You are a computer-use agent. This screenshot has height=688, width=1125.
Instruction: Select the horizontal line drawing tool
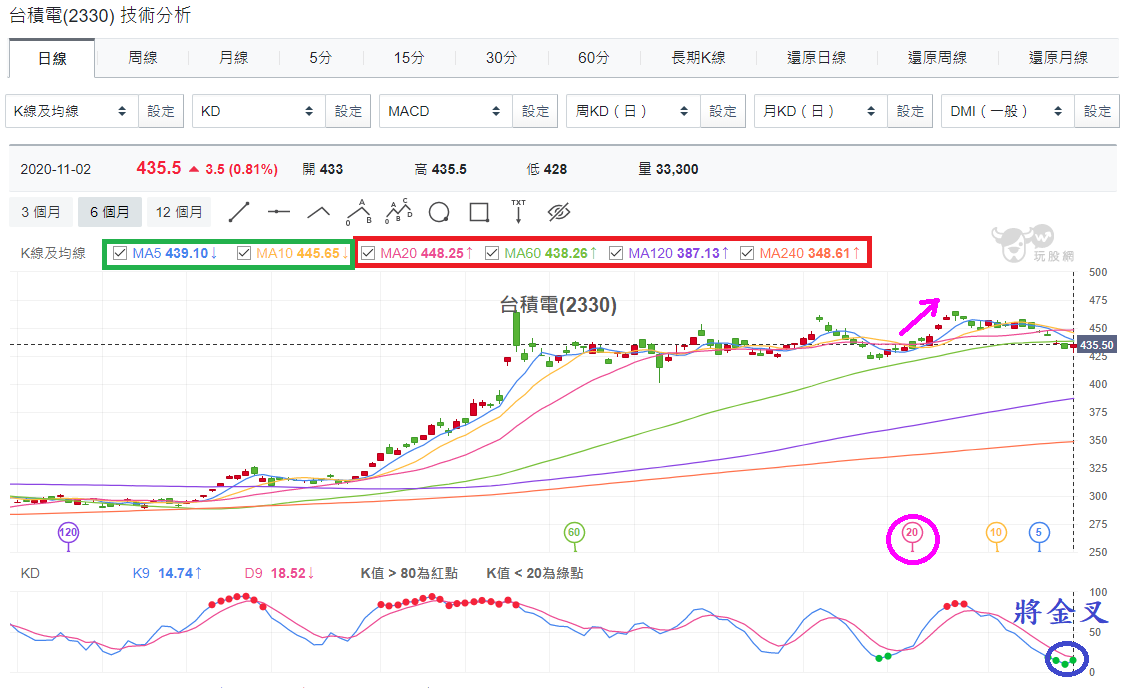(278, 212)
